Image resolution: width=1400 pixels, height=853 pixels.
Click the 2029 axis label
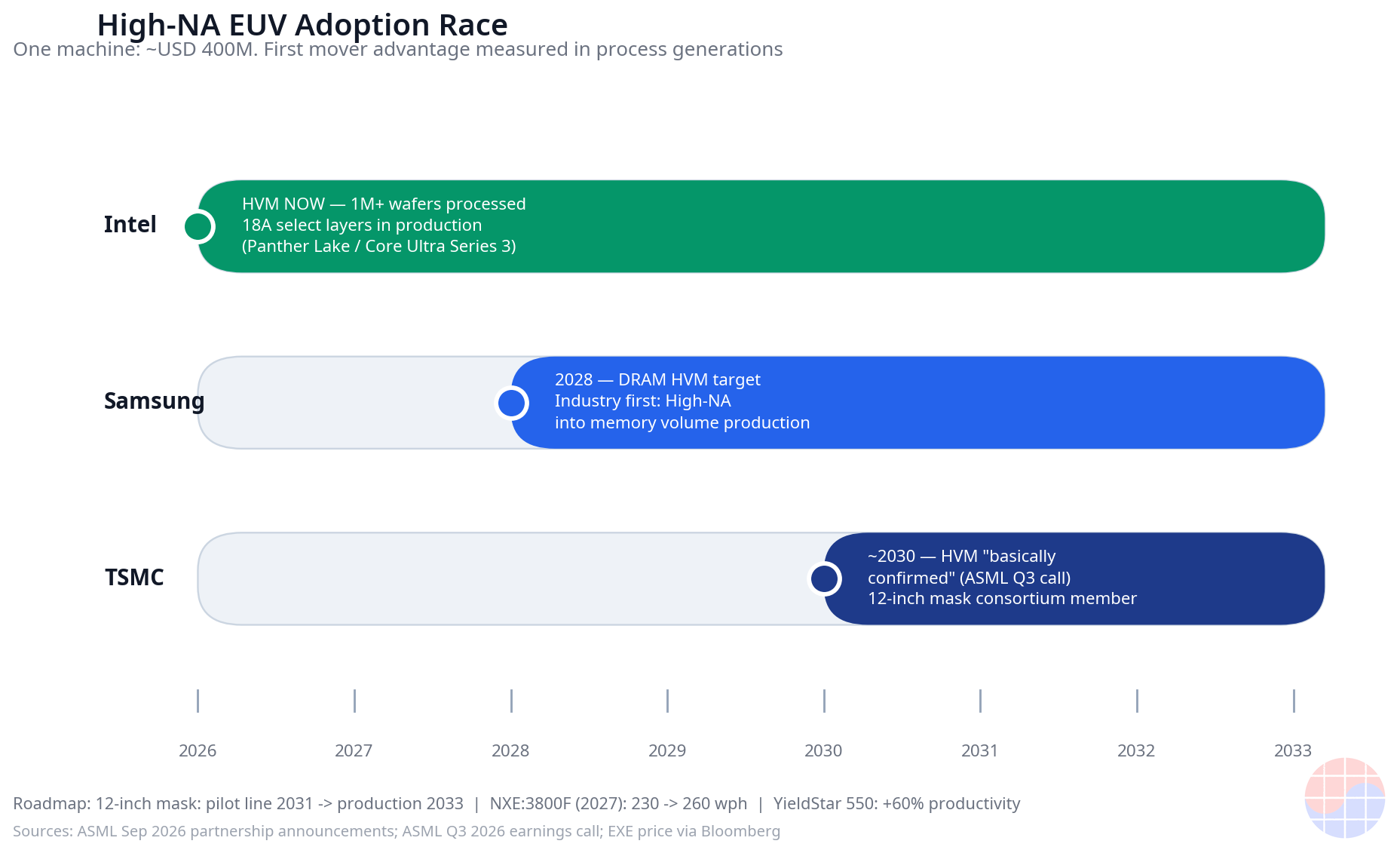pos(667,751)
